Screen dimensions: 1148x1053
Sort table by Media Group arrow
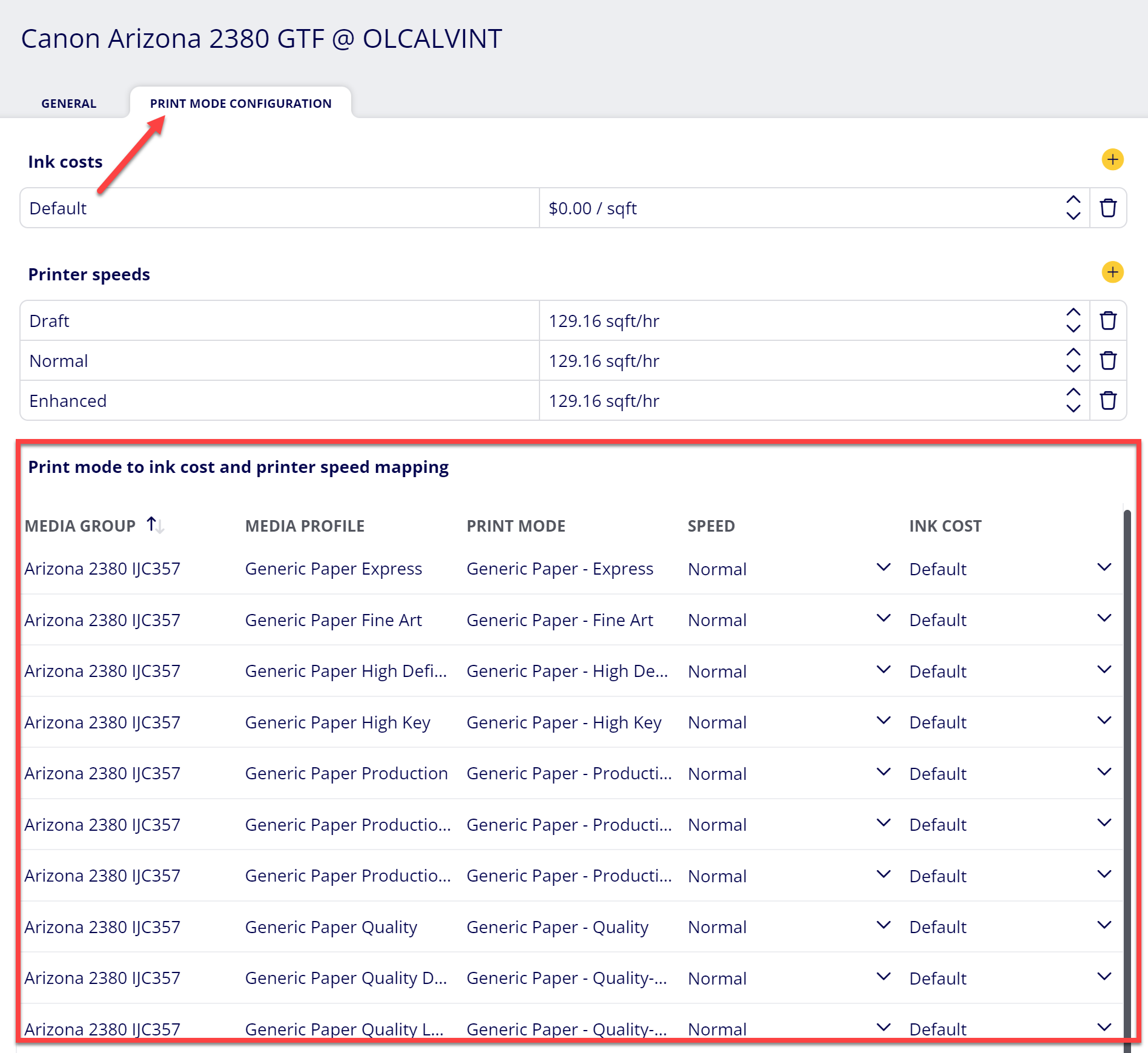155,525
